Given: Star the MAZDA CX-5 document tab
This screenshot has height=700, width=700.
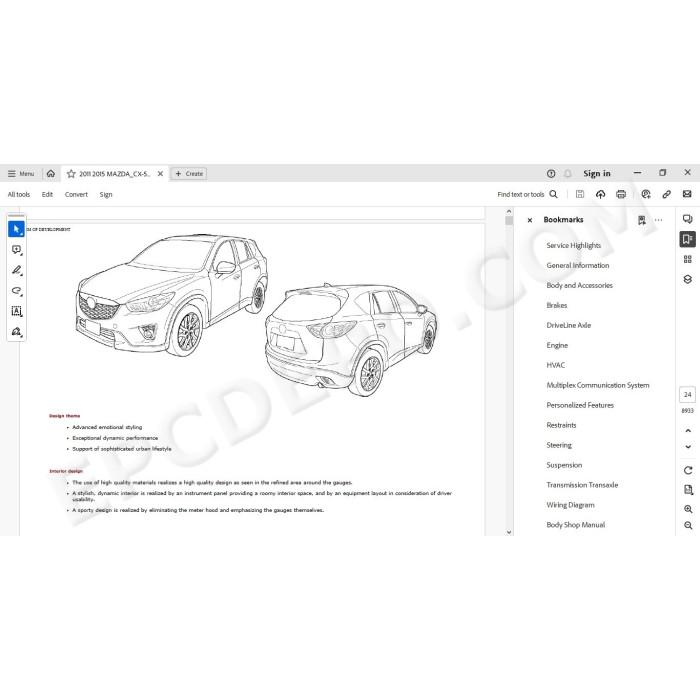Looking at the screenshot, I should pyautogui.click(x=71, y=174).
